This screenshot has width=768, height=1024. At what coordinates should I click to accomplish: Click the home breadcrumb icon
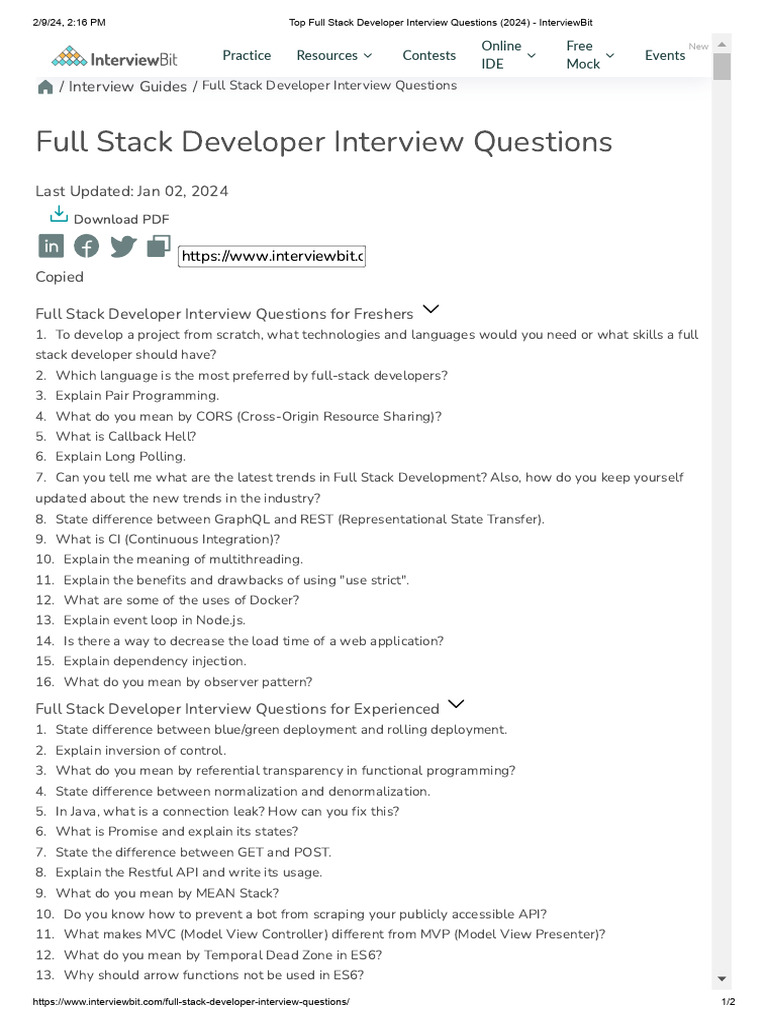coord(45,87)
